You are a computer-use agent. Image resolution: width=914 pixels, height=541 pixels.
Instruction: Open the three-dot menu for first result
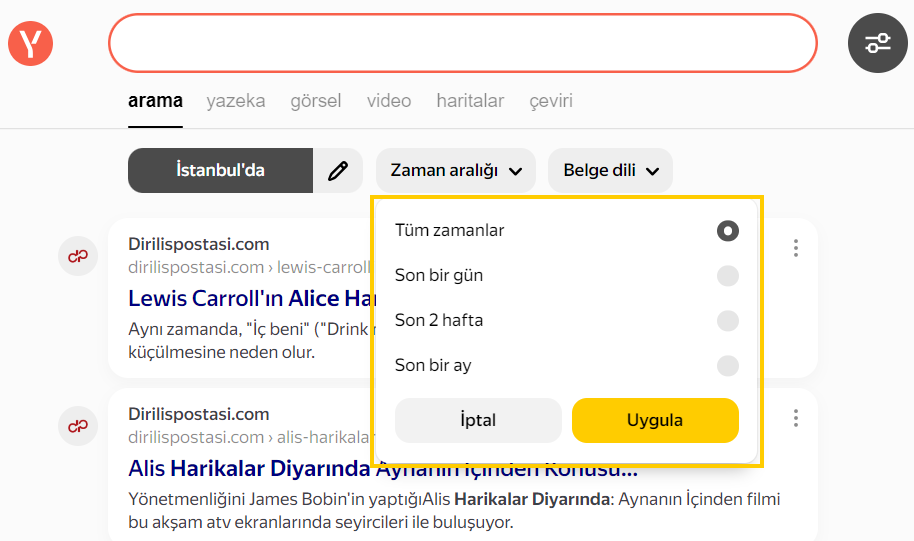tap(795, 248)
